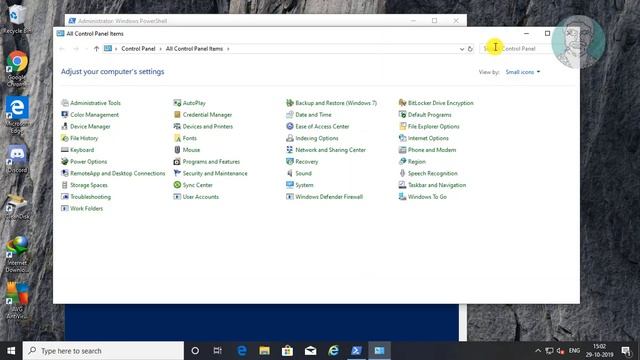640x360 pixels.
Task: Select the File History icon
Action: 64,138
